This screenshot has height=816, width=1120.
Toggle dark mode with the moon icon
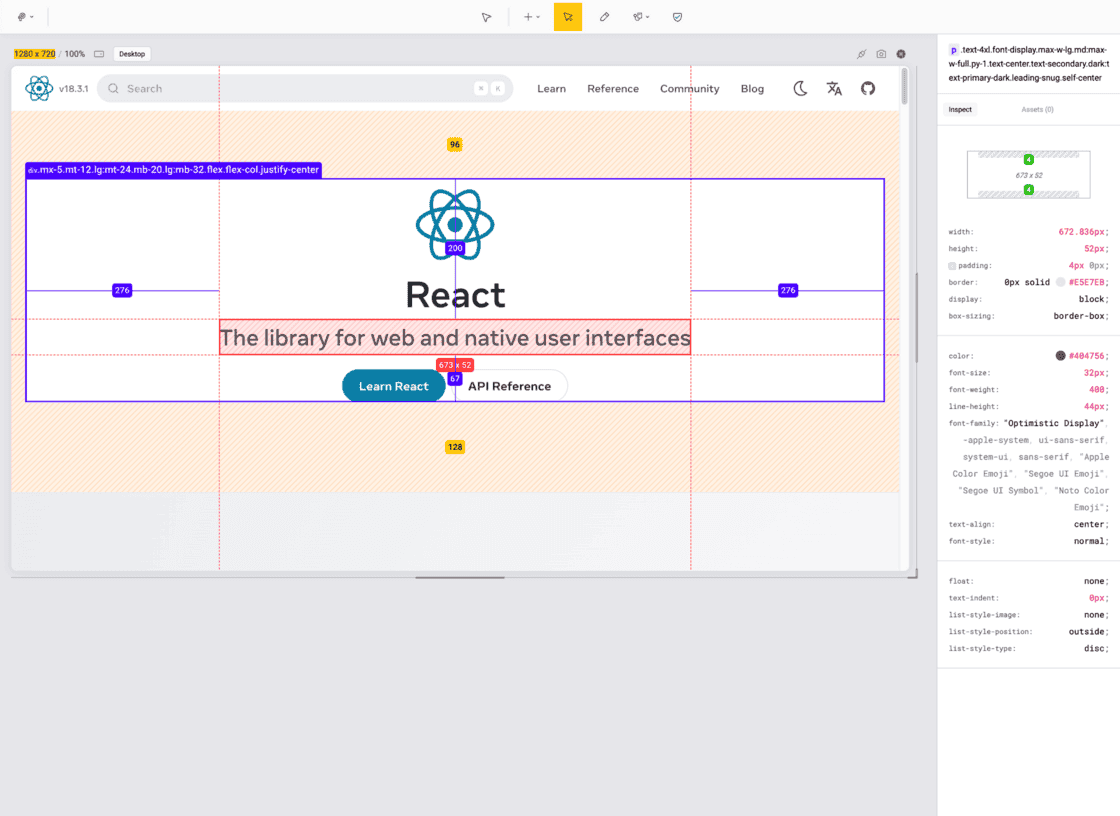click(x=800, y=89)
